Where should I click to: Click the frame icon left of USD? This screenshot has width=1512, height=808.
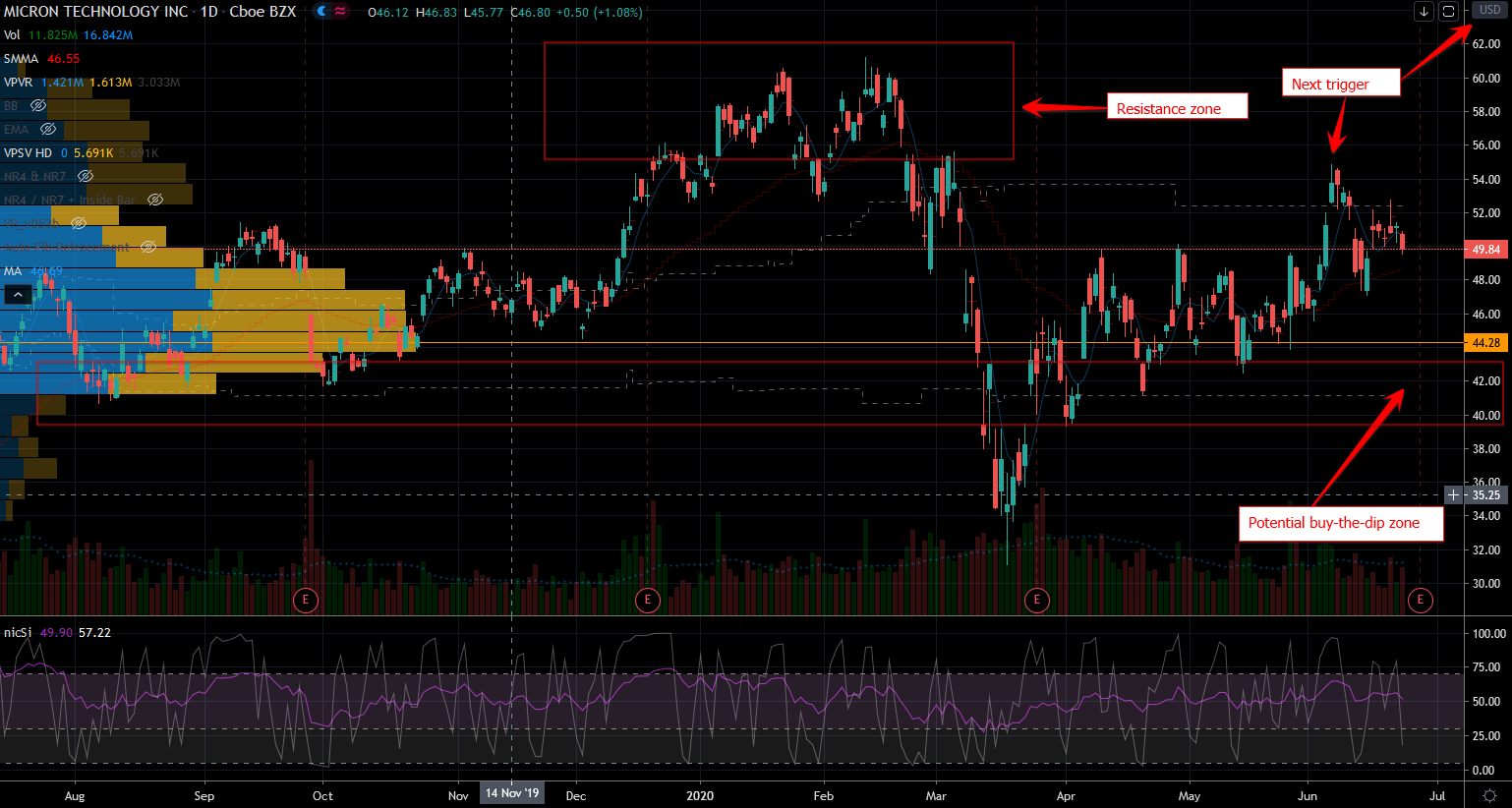tap(1448, 12)
